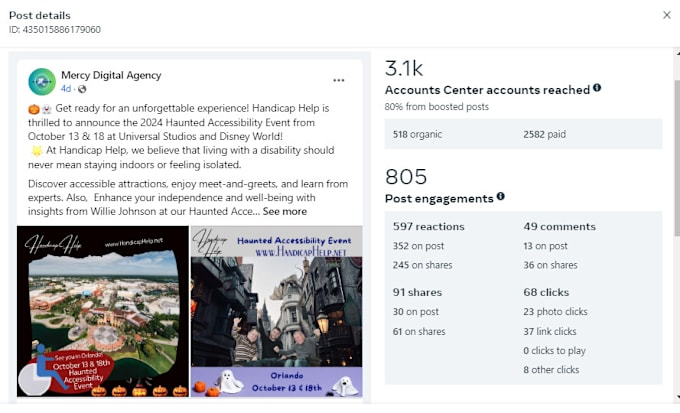
Task: Click the globe public visibility icon
Action: [82, 89]
